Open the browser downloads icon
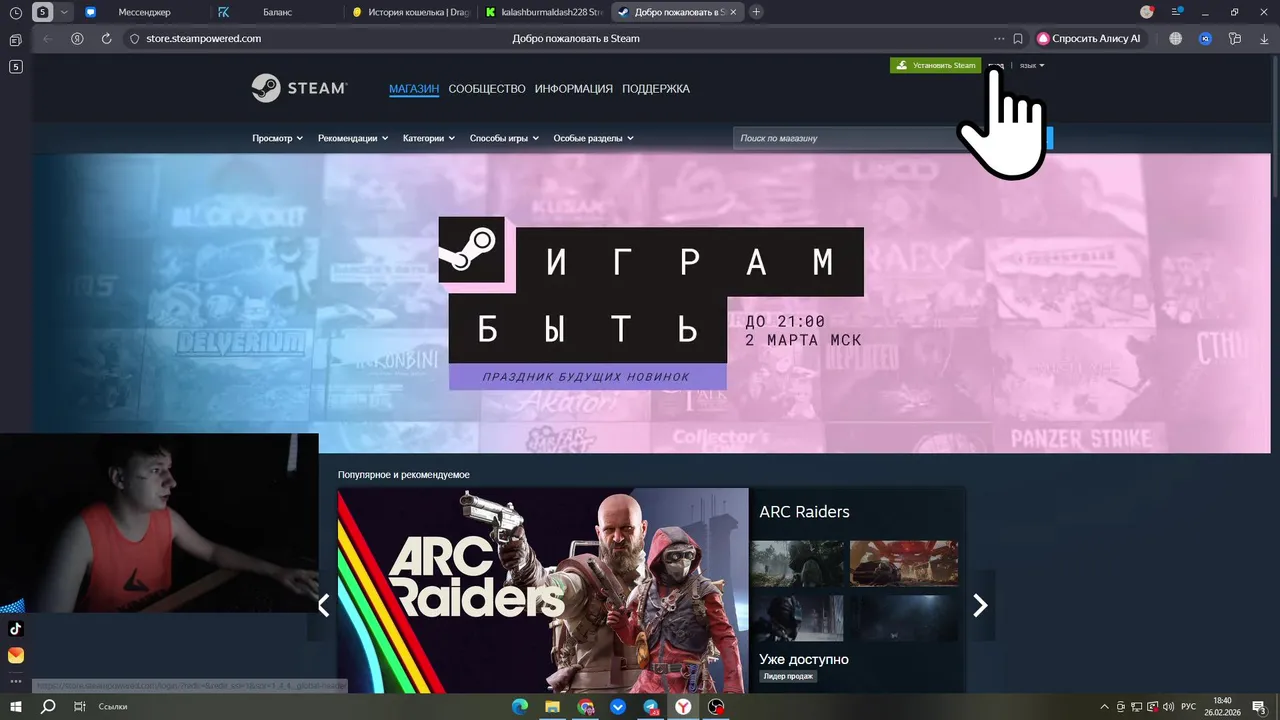 pos(1263,38)
